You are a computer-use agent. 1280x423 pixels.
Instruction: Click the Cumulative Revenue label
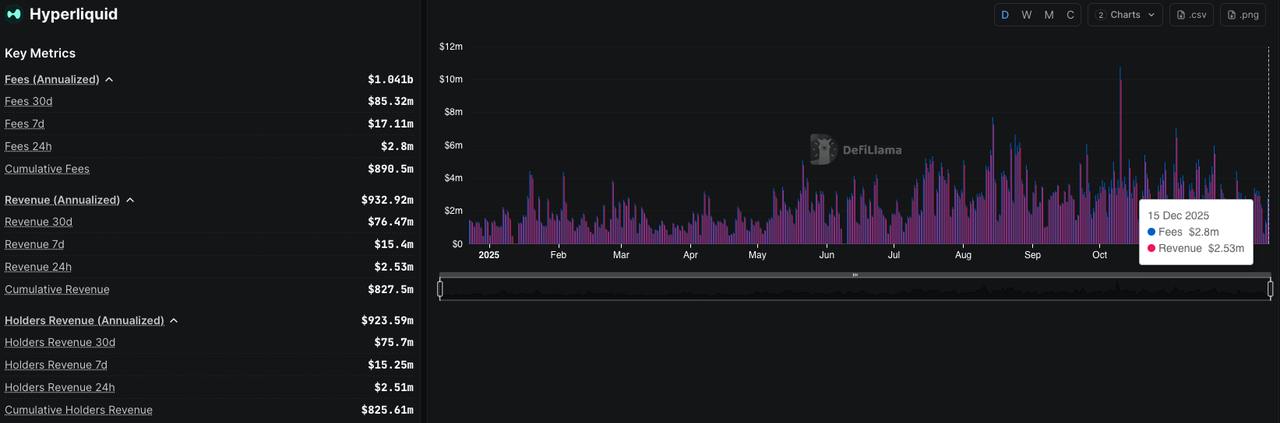click(57, 290)
